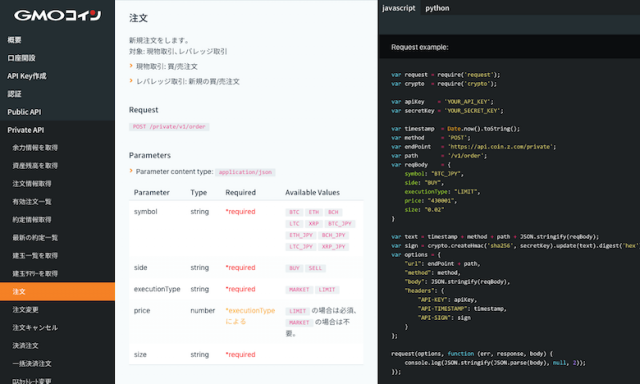Expand the Public API section
Image resolution: width=640 pixels, height=384 pixels.
coord(24,112)
